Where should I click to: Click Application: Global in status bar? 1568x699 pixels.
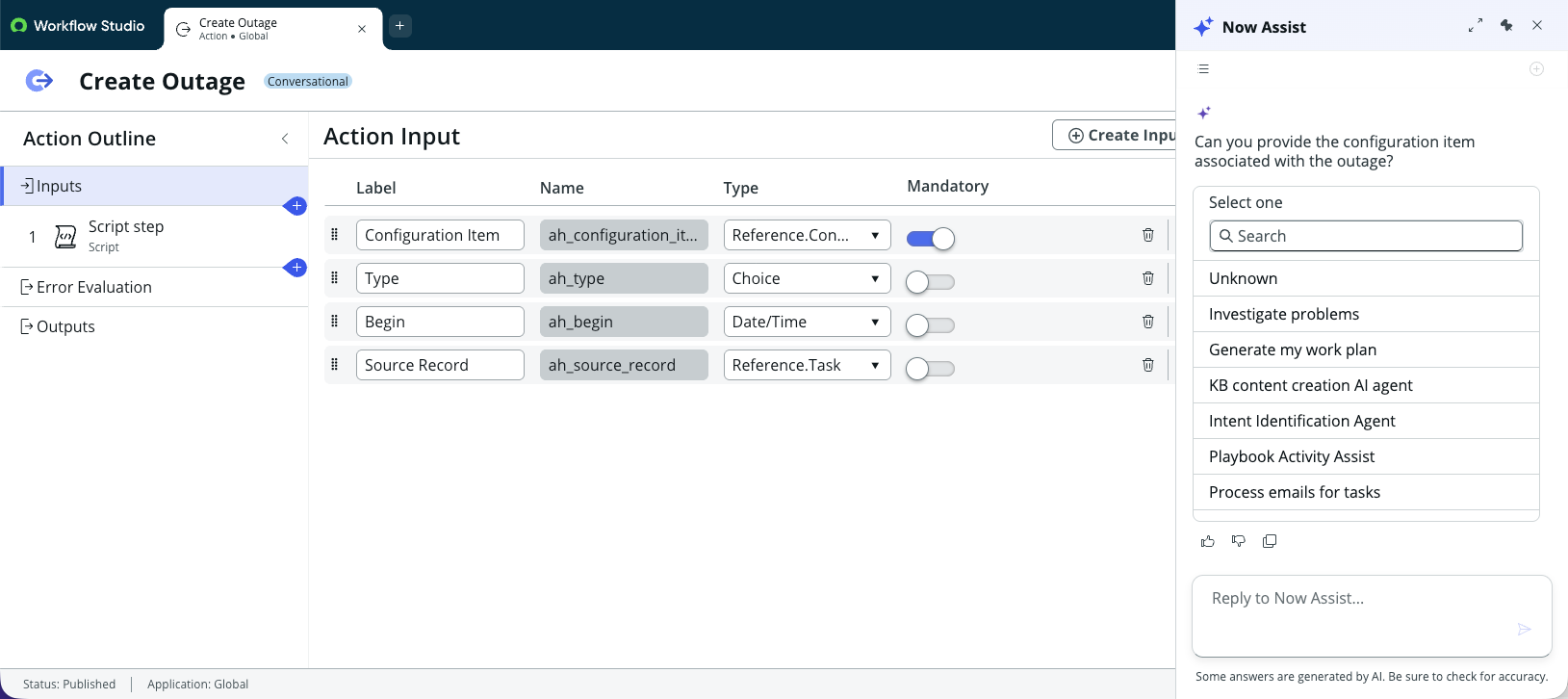197,685
